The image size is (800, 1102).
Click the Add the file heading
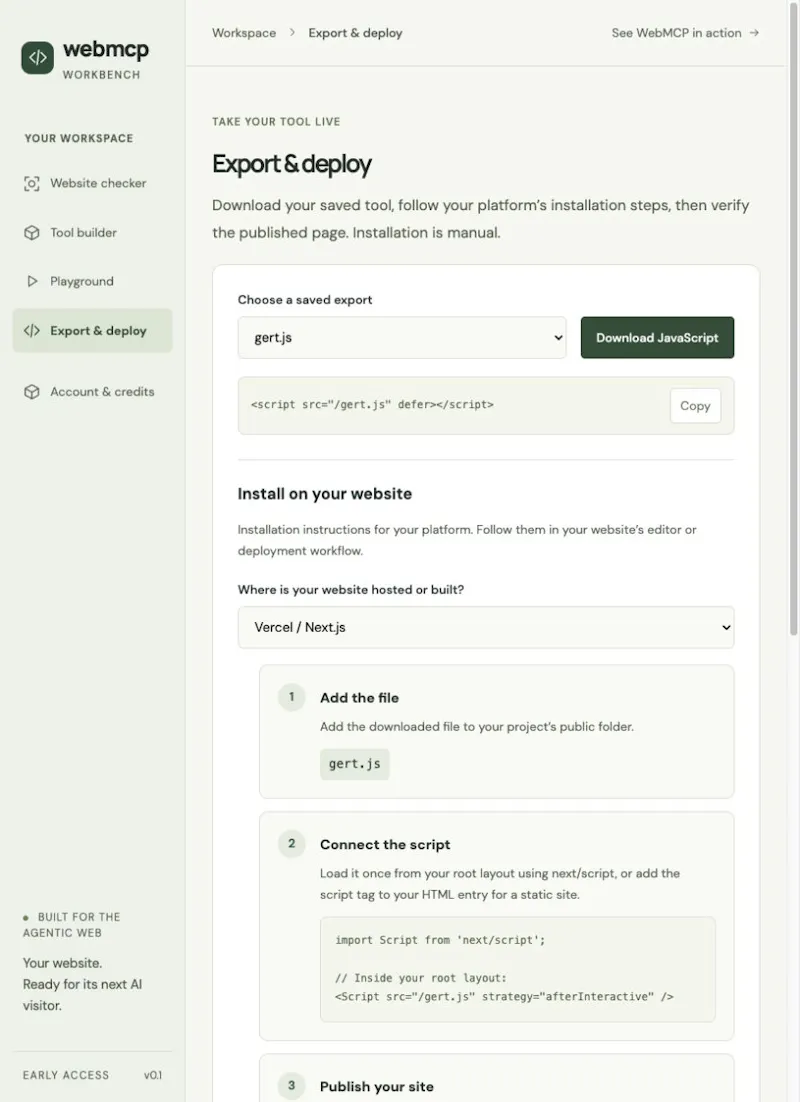click(359, 698)
